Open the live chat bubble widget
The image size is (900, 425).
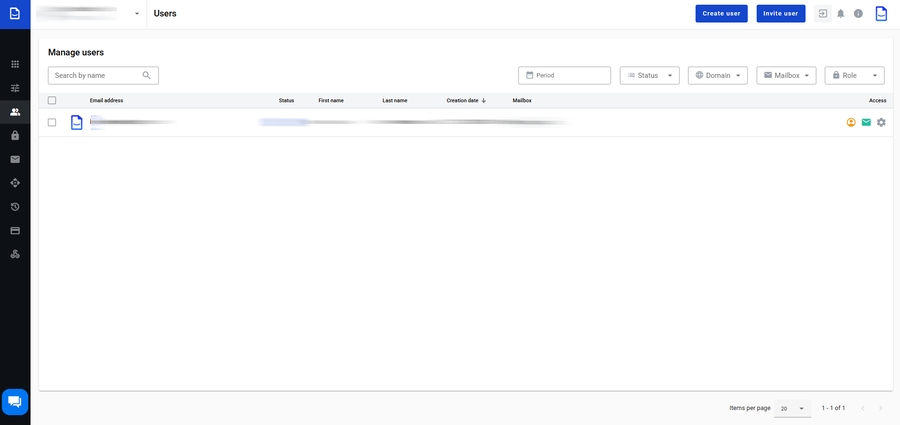pos(15,401)
